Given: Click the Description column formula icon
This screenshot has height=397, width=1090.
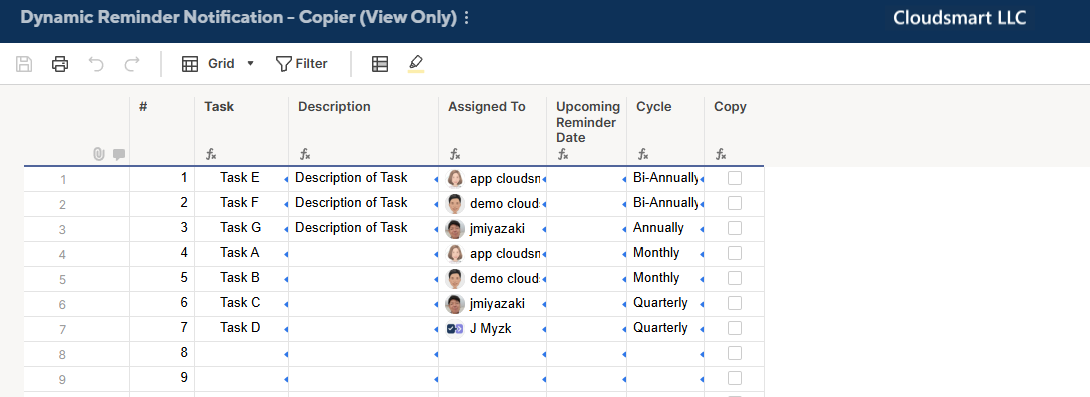Looking at the screenshot, I should point(304,154).
